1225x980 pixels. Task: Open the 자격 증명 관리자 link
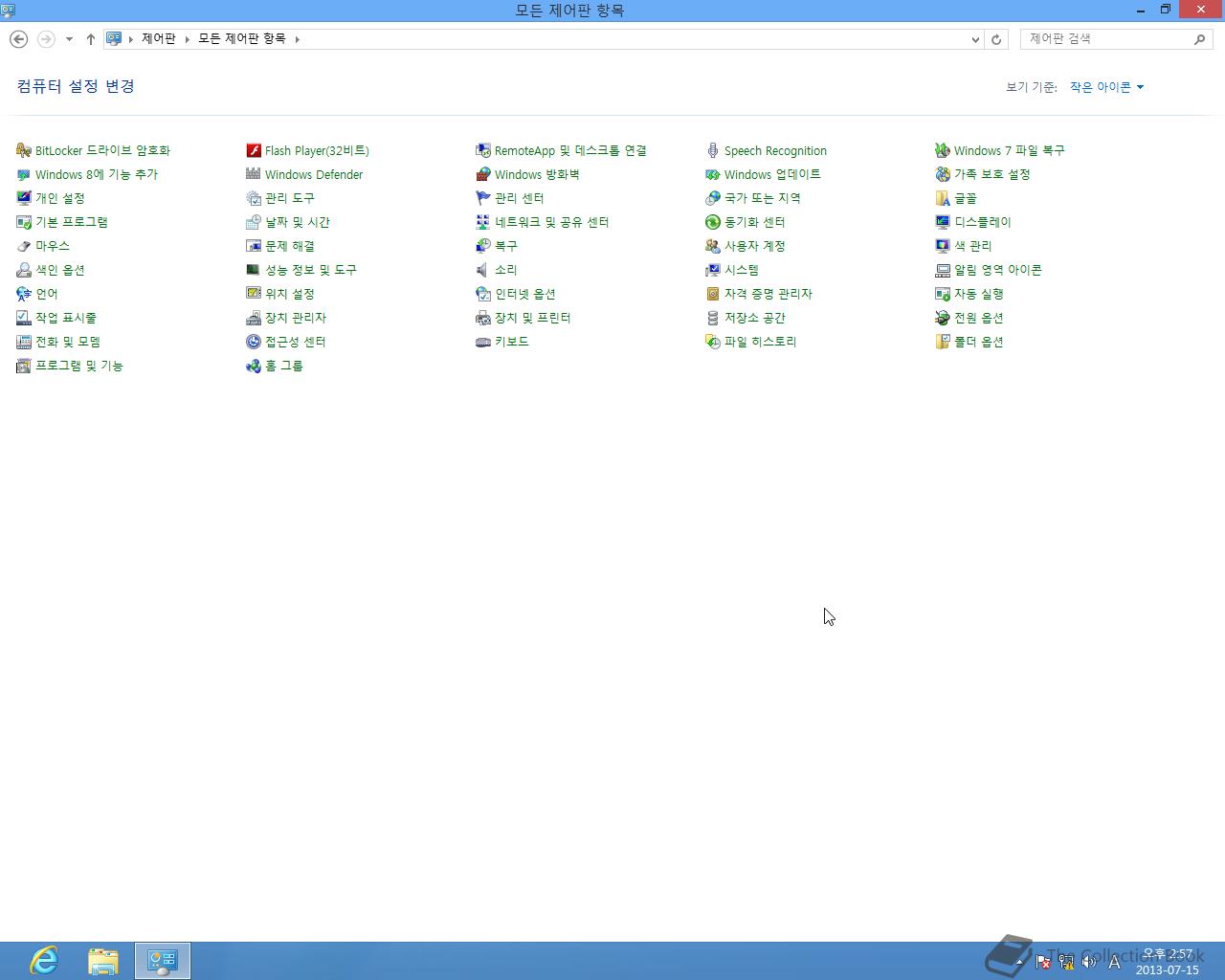tap(768, 294)
